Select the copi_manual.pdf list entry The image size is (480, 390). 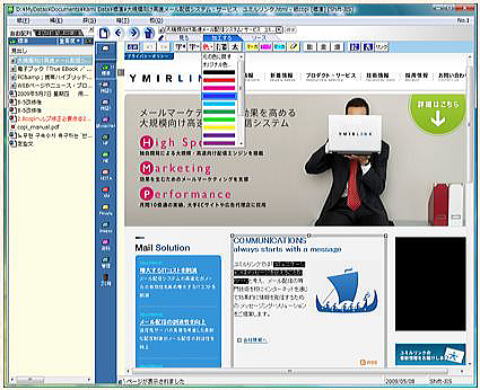(51, 127)
